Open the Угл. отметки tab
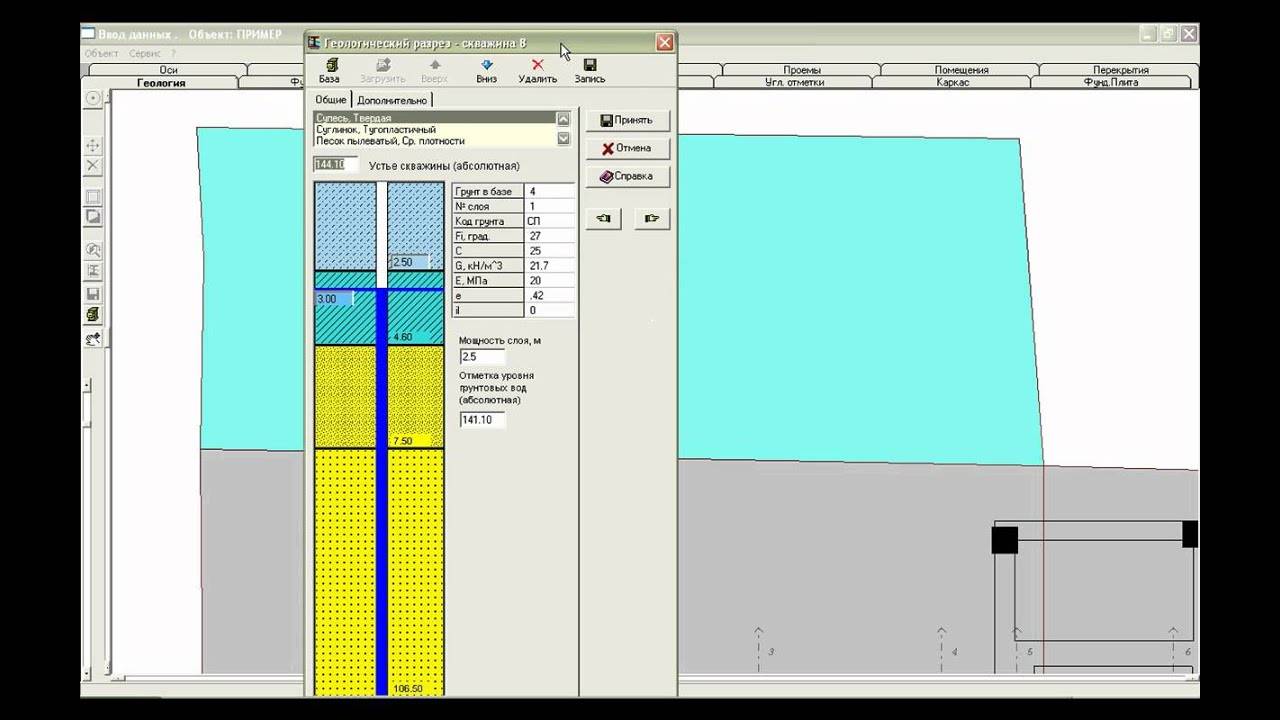Image resolution: width=1280 pixels, height=720 pixels. click(x=794, y=83)
